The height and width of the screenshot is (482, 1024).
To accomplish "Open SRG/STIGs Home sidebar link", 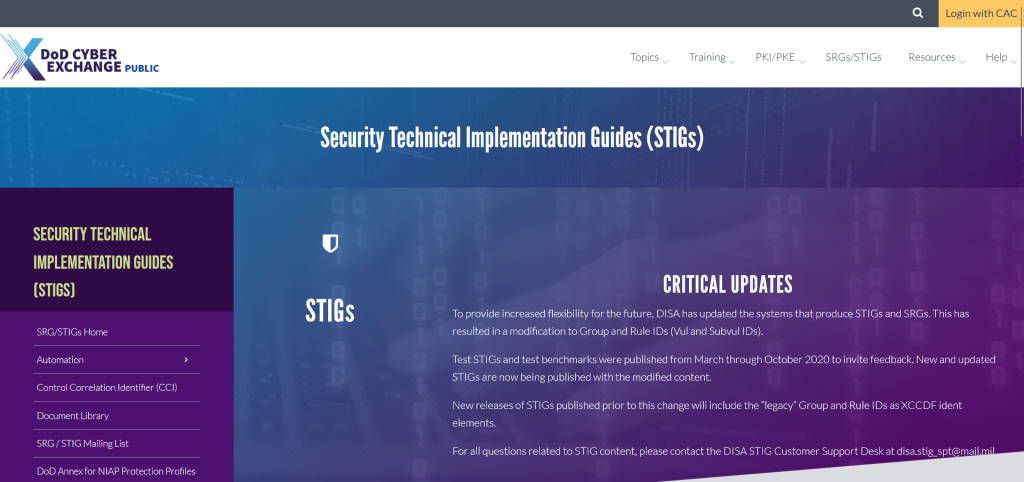I will pyautogui.click(x=72, y=332).
